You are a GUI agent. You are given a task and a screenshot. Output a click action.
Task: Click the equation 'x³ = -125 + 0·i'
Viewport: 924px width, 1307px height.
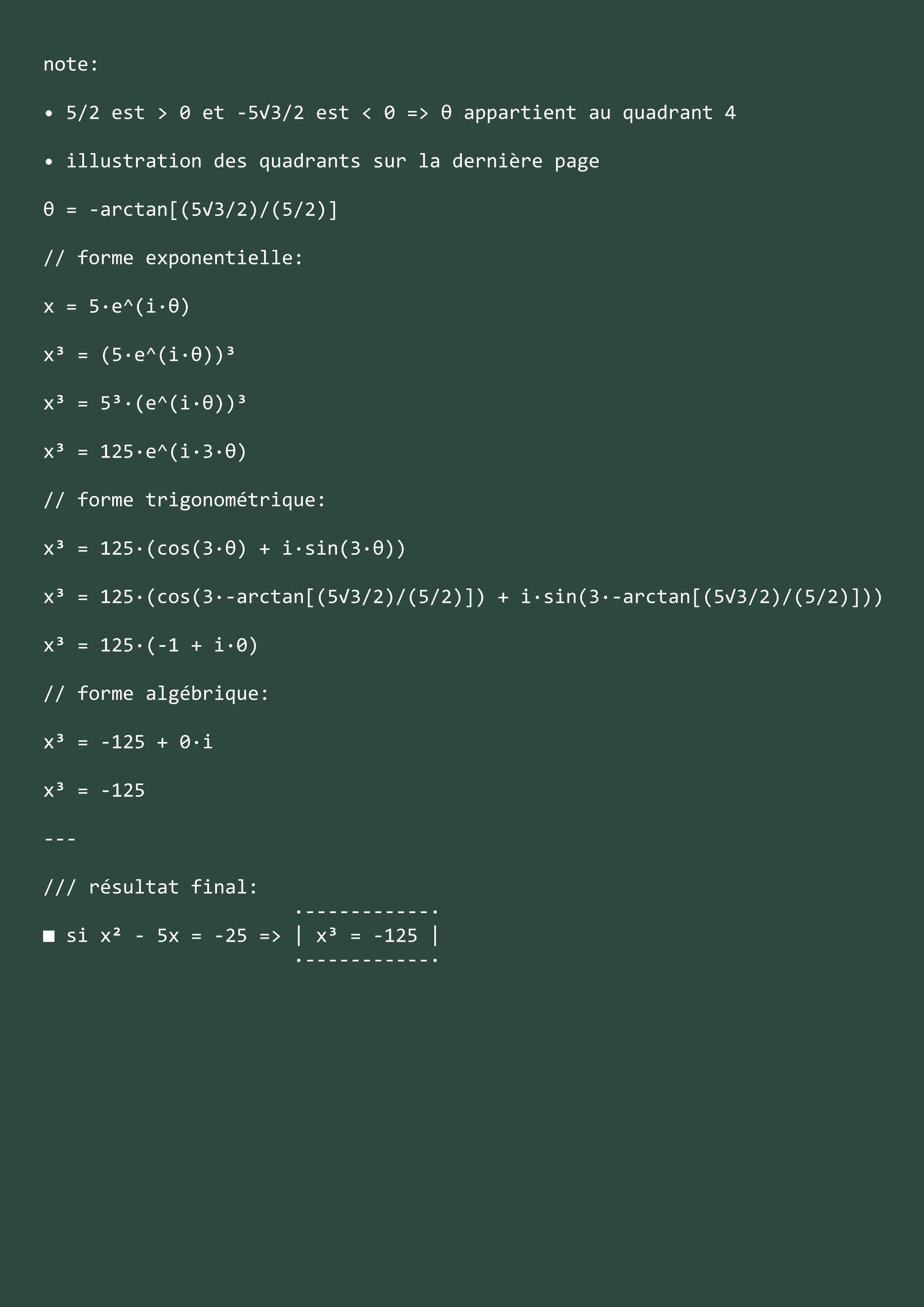[128, 742]
